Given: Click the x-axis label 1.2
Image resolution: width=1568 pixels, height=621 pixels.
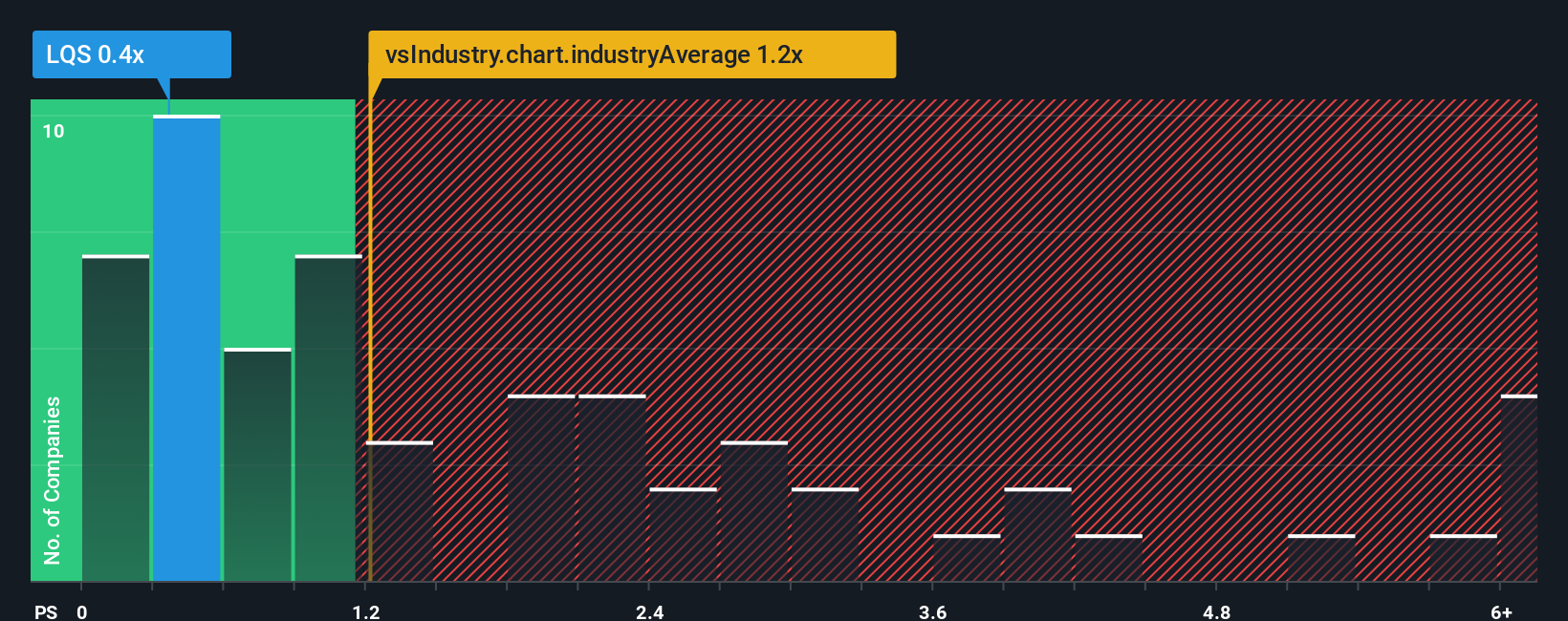Looking at the screenshot, I should [366, 611].
